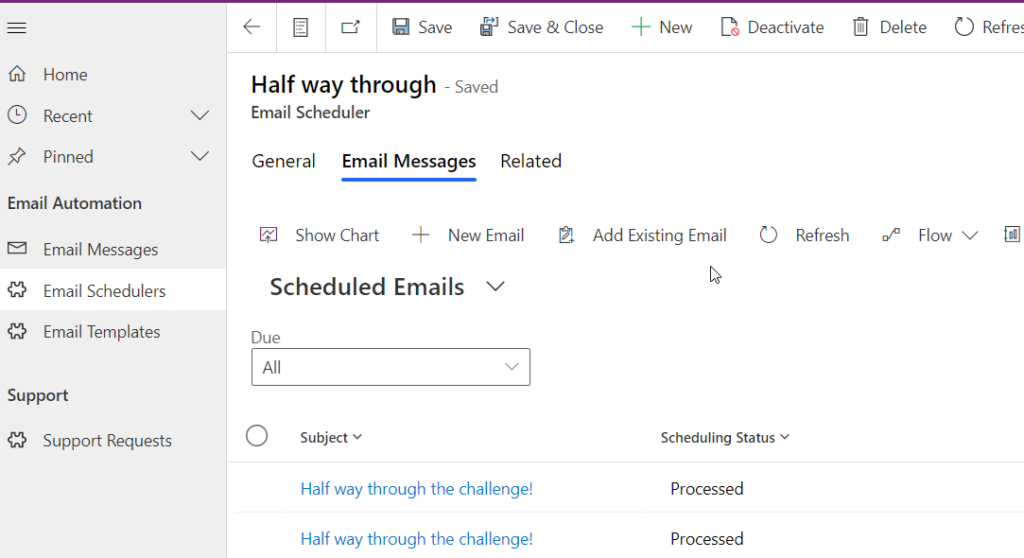Switch to the Related tab
This screenshot has height=558, width=1024.
[x=531, y=161]
